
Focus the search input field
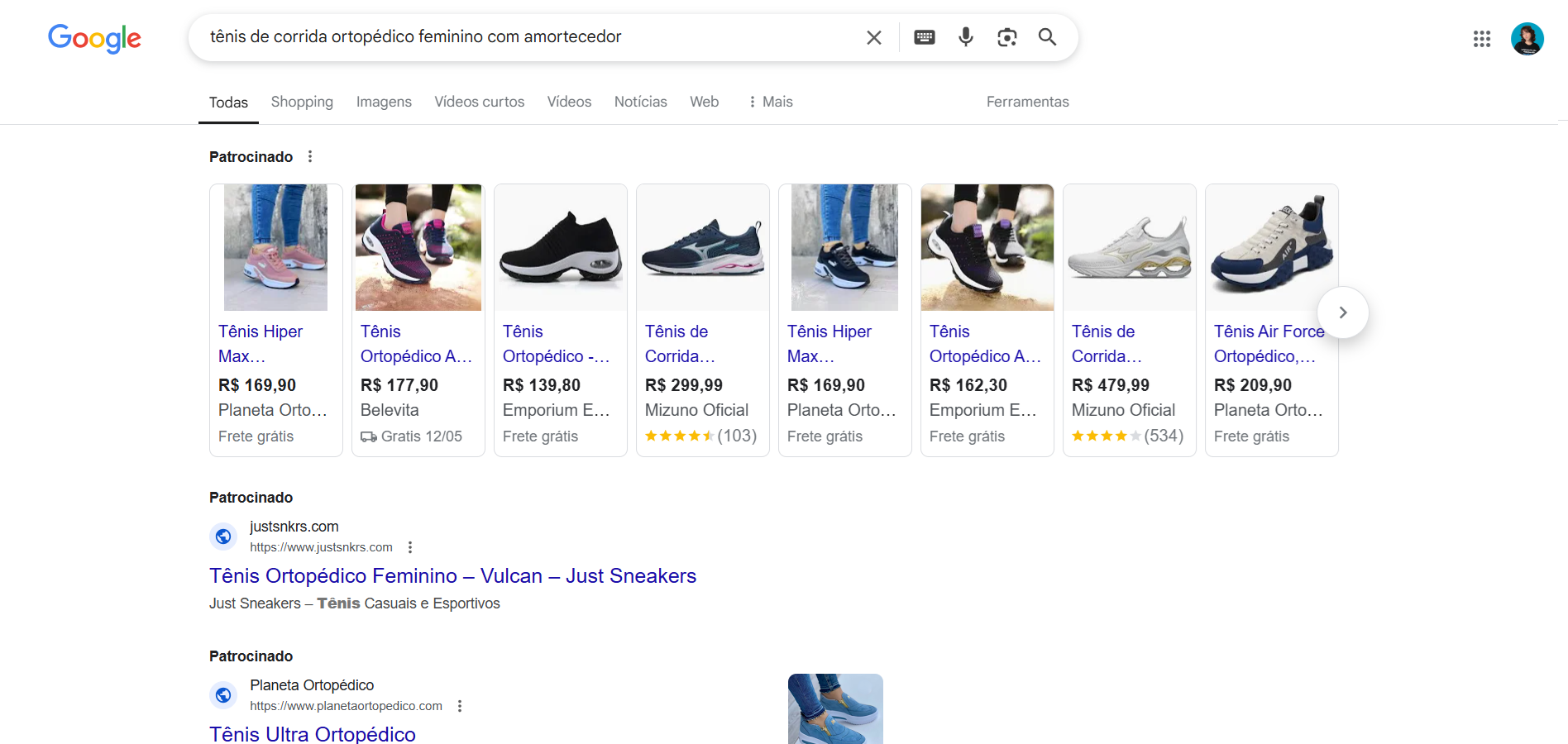(x=529, y=37)
